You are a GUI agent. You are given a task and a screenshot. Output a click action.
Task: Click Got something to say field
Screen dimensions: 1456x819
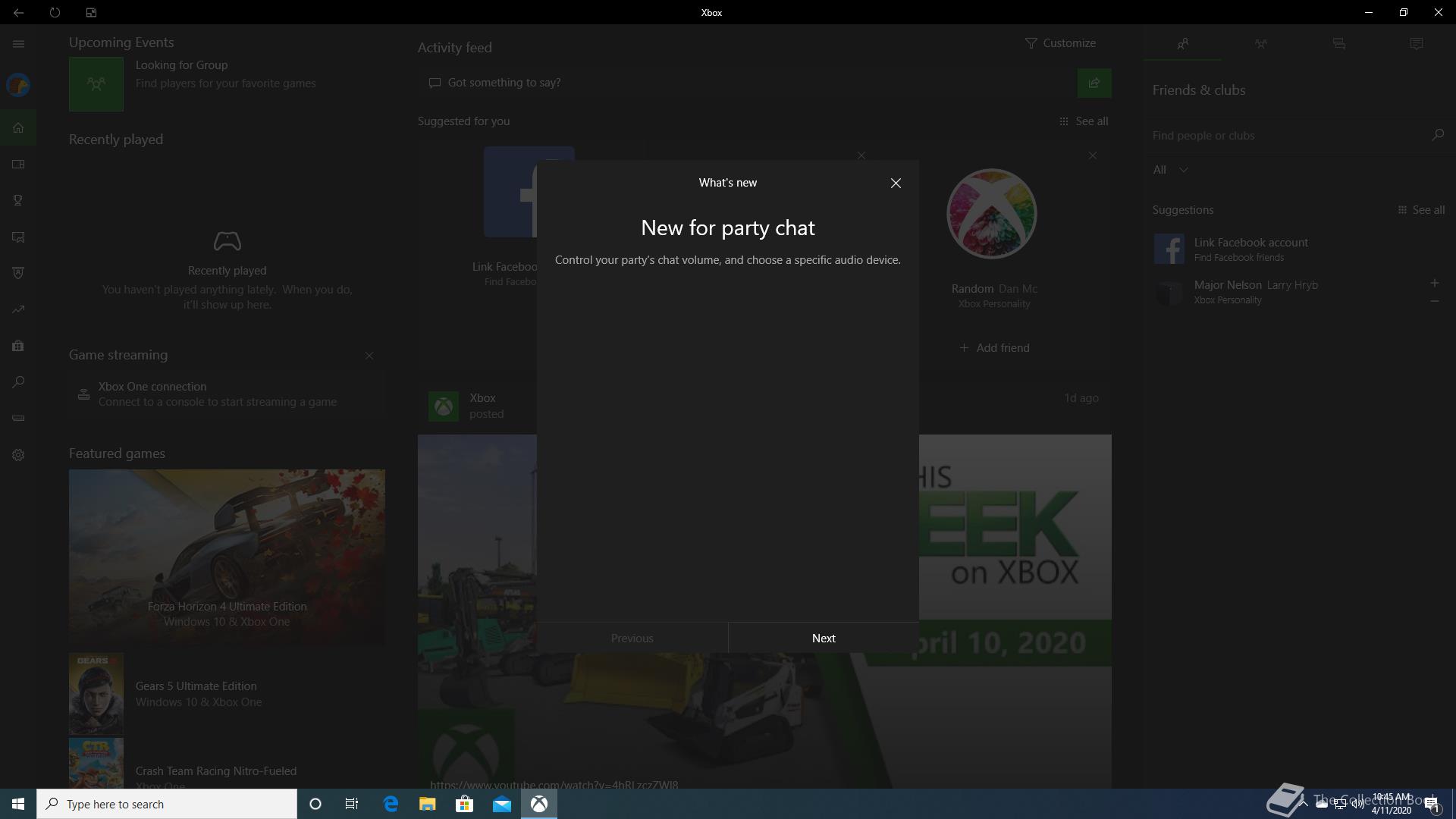(x=747, y=83)
